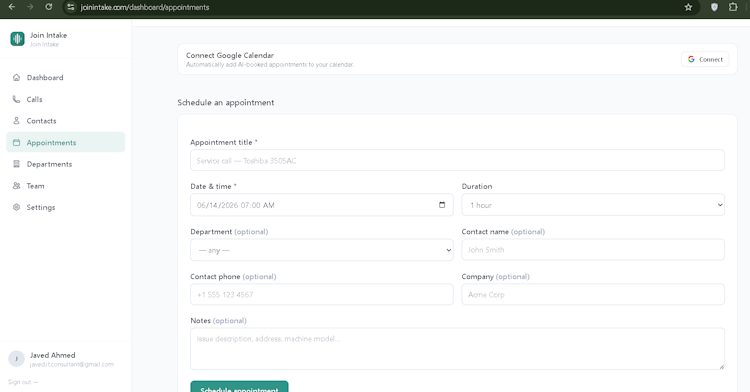Click the Dashboard home icon

click(16, 77)
